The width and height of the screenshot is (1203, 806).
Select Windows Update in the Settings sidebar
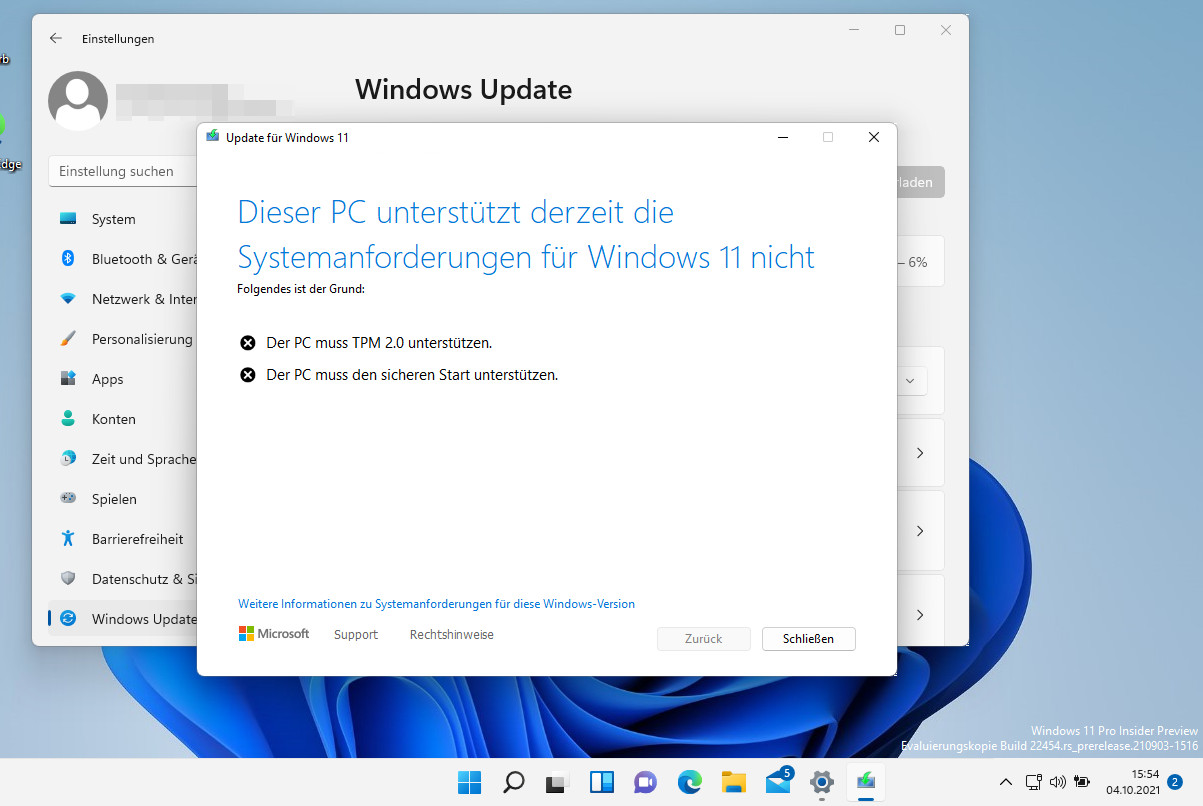(122, 619)
